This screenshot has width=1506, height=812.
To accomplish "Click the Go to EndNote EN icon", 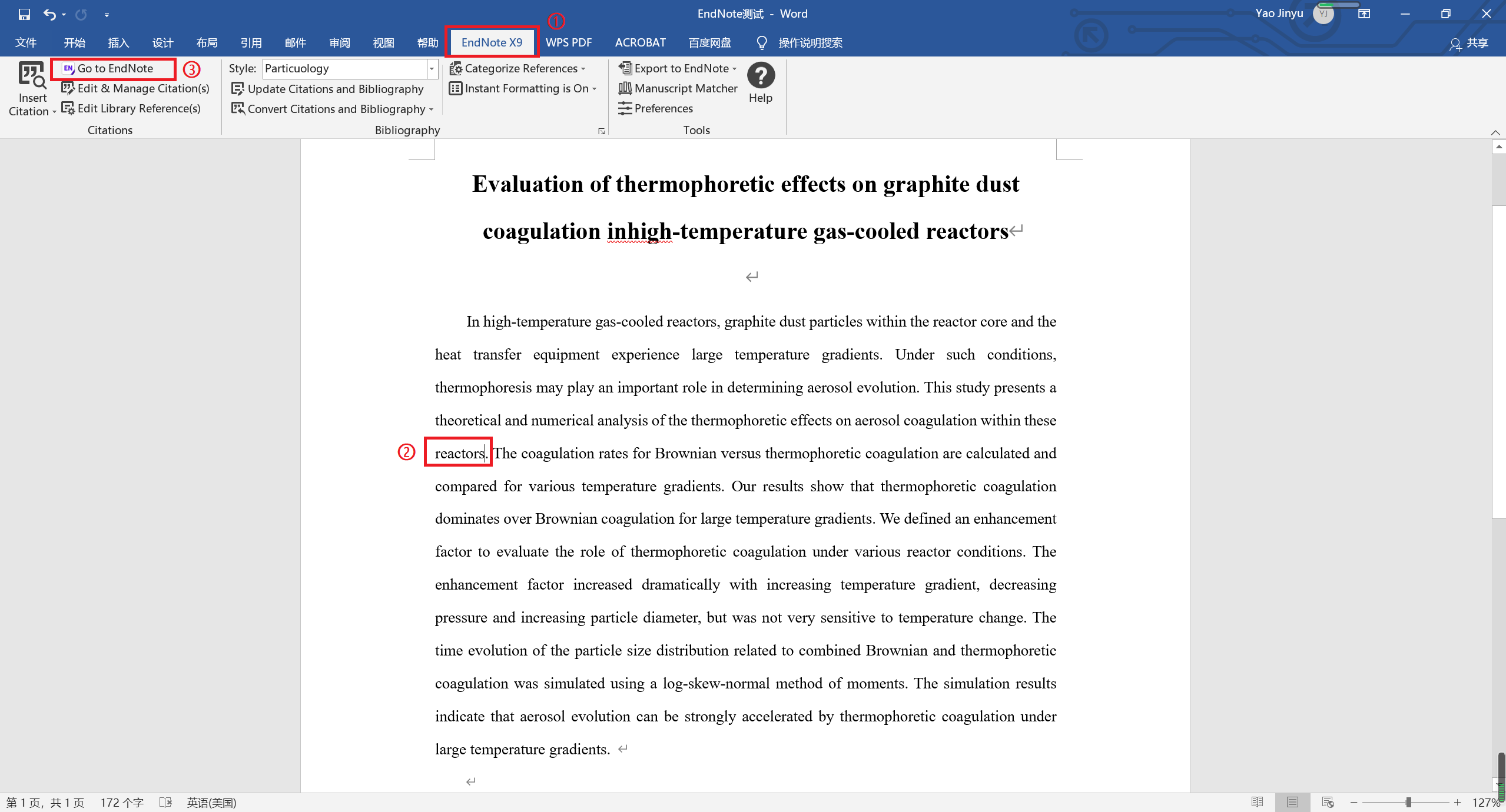I will [x=69, y=68].
